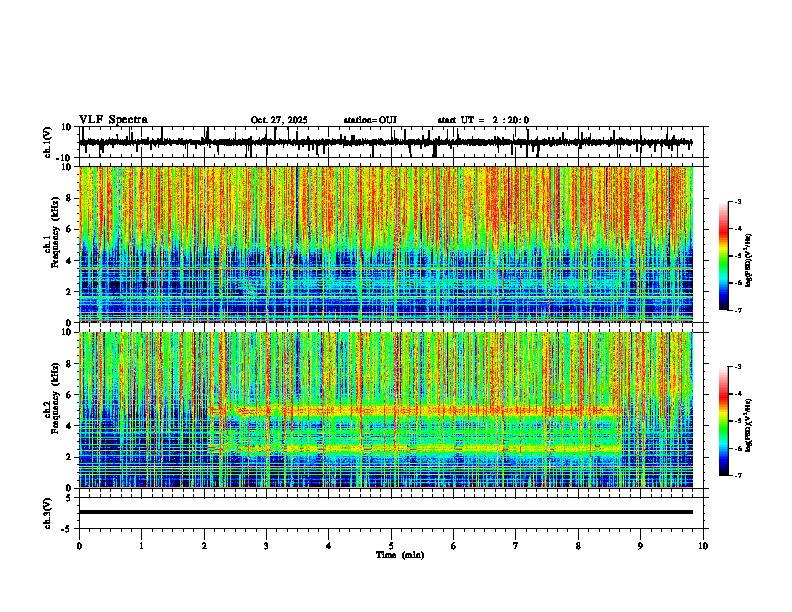
Task: Click time axis tick label '0'
Action: point(79,546)
